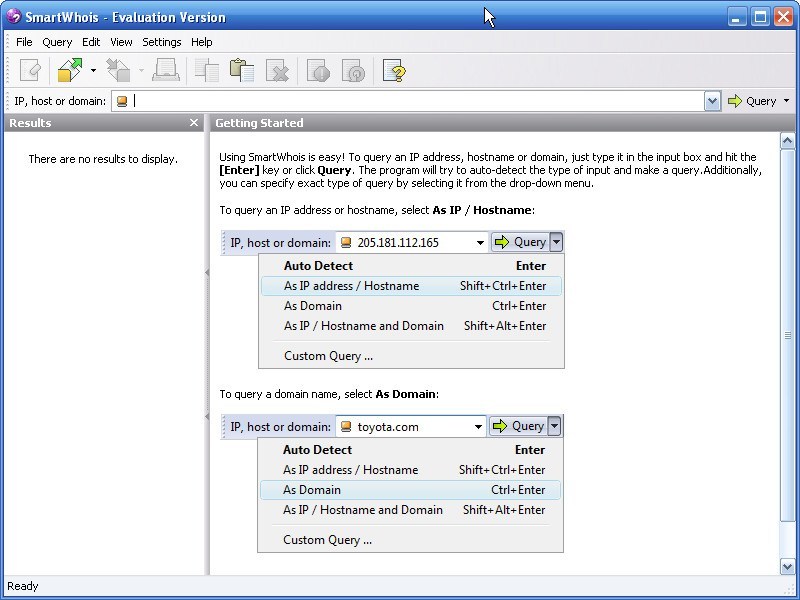
Task: Select the Print results icon
Action: (168, 70)
